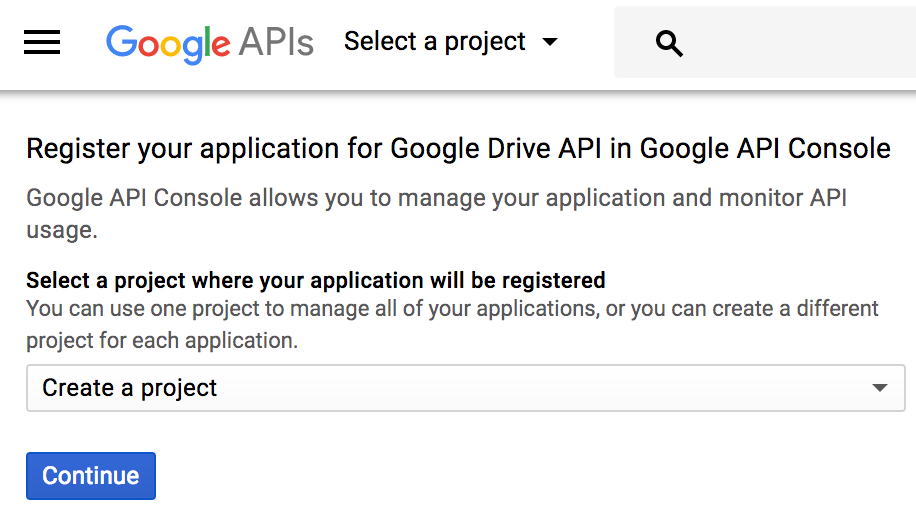The height and width of the screenshot is (526, 916).
Task: Click the bold Select a project where label
Action: (315, 280)
